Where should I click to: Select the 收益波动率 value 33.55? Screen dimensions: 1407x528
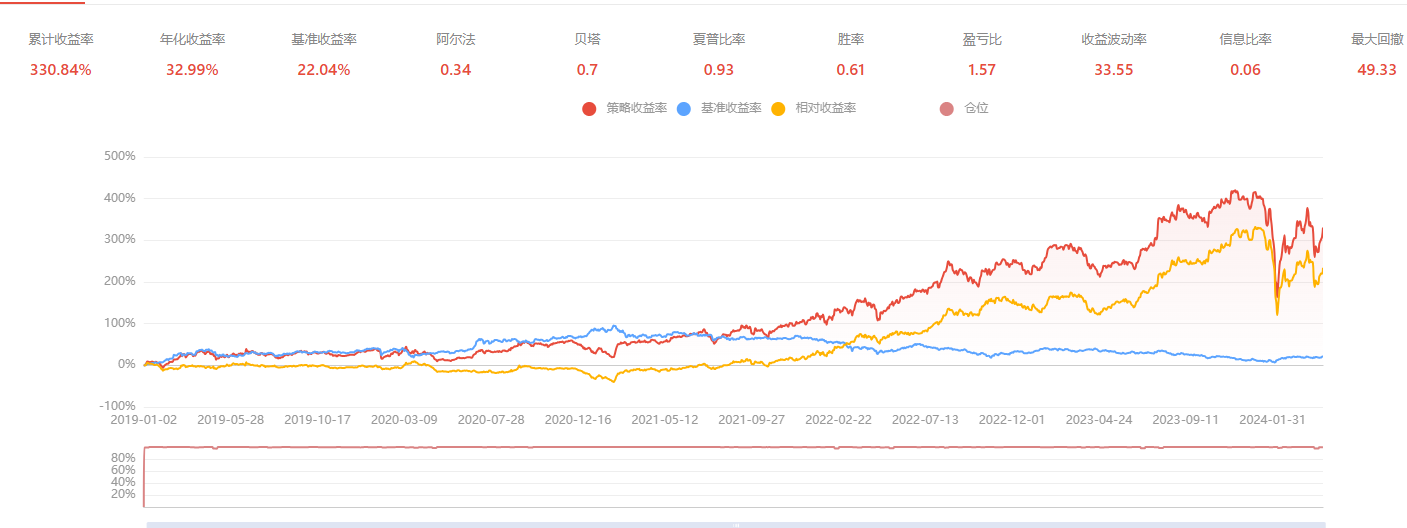1113,70
